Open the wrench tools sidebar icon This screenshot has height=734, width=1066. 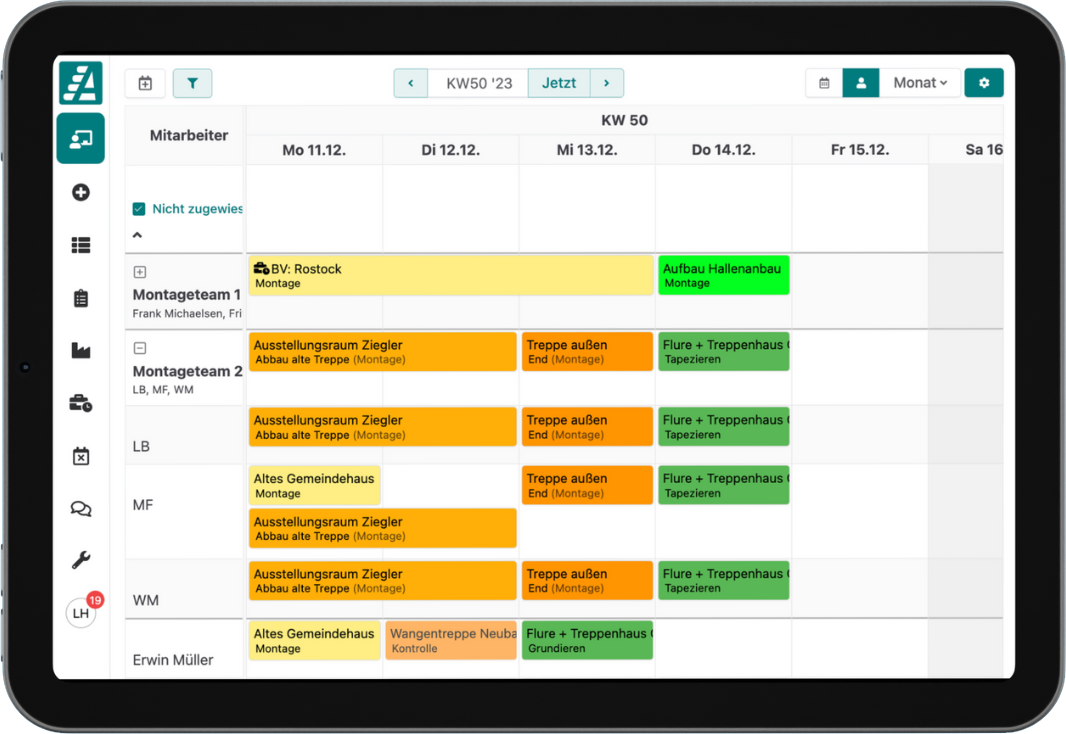pos(81,560)
